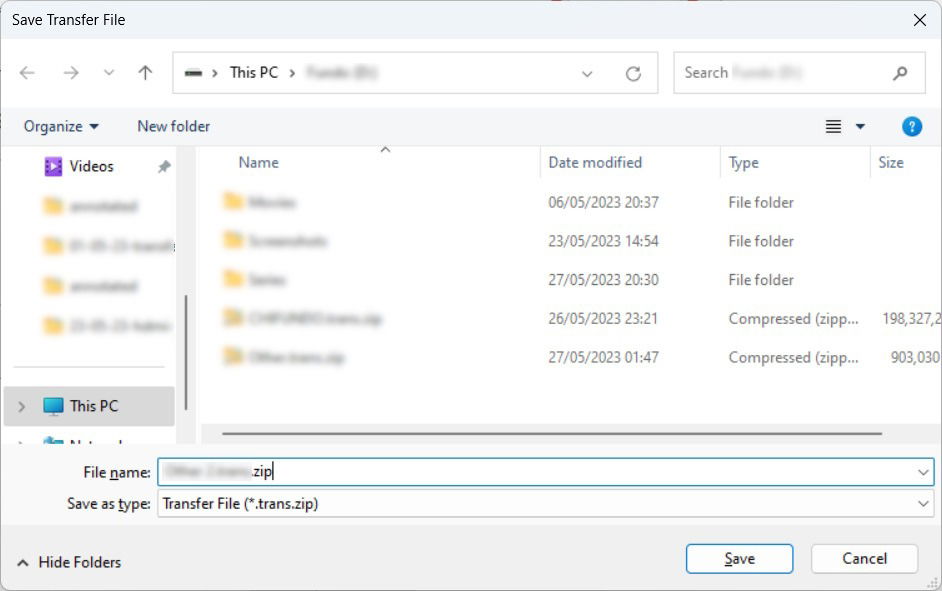Image resolution: width=942 pixels, height=591 pixels.
Task: Open Videos in the navigation pane
Action: pyautogui.click(x=91, y=166)
